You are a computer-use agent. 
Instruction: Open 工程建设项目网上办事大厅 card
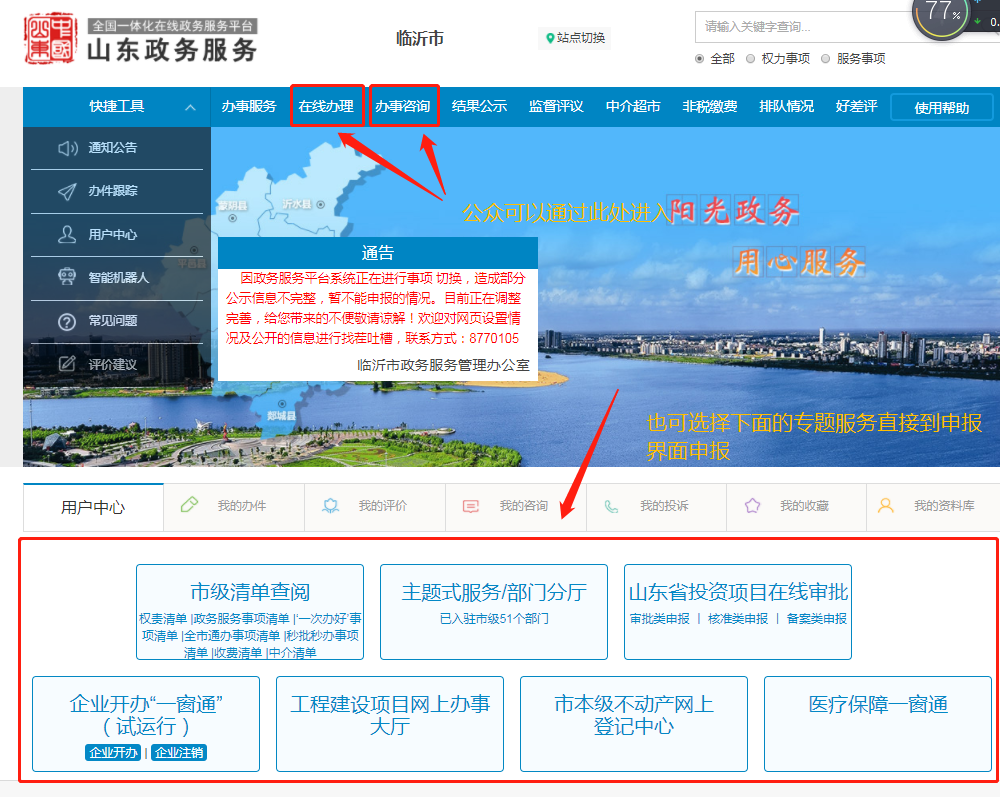coord(390,724)
